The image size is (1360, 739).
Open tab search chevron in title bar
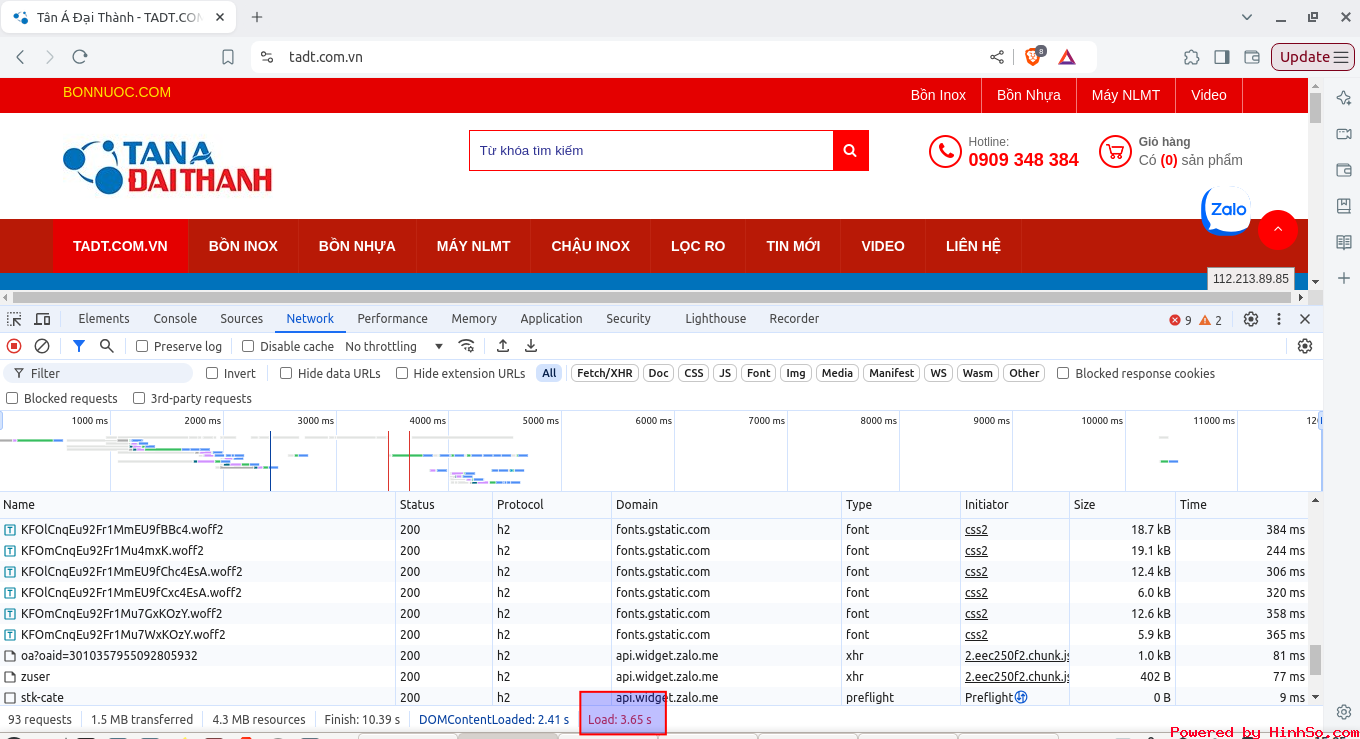click(x=1246, y=17)
